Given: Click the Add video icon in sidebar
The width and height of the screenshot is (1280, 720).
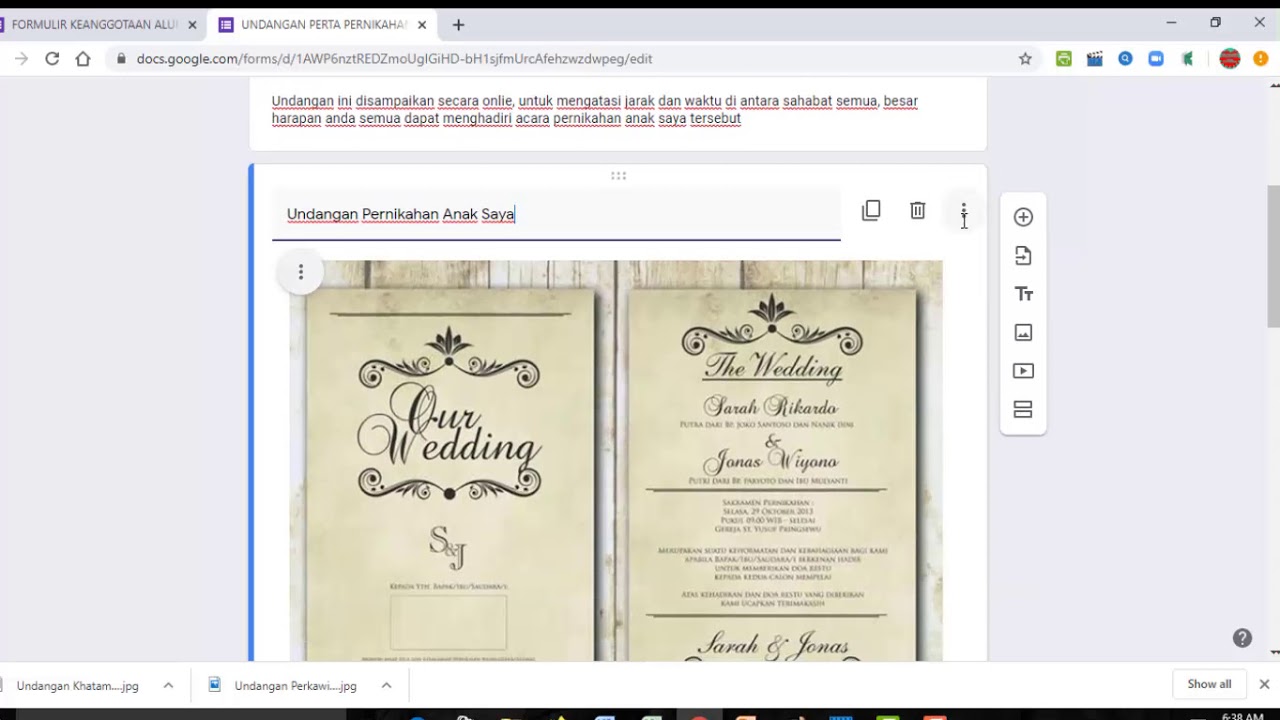Looking at the screenshot, I should tap(1023, 371).
